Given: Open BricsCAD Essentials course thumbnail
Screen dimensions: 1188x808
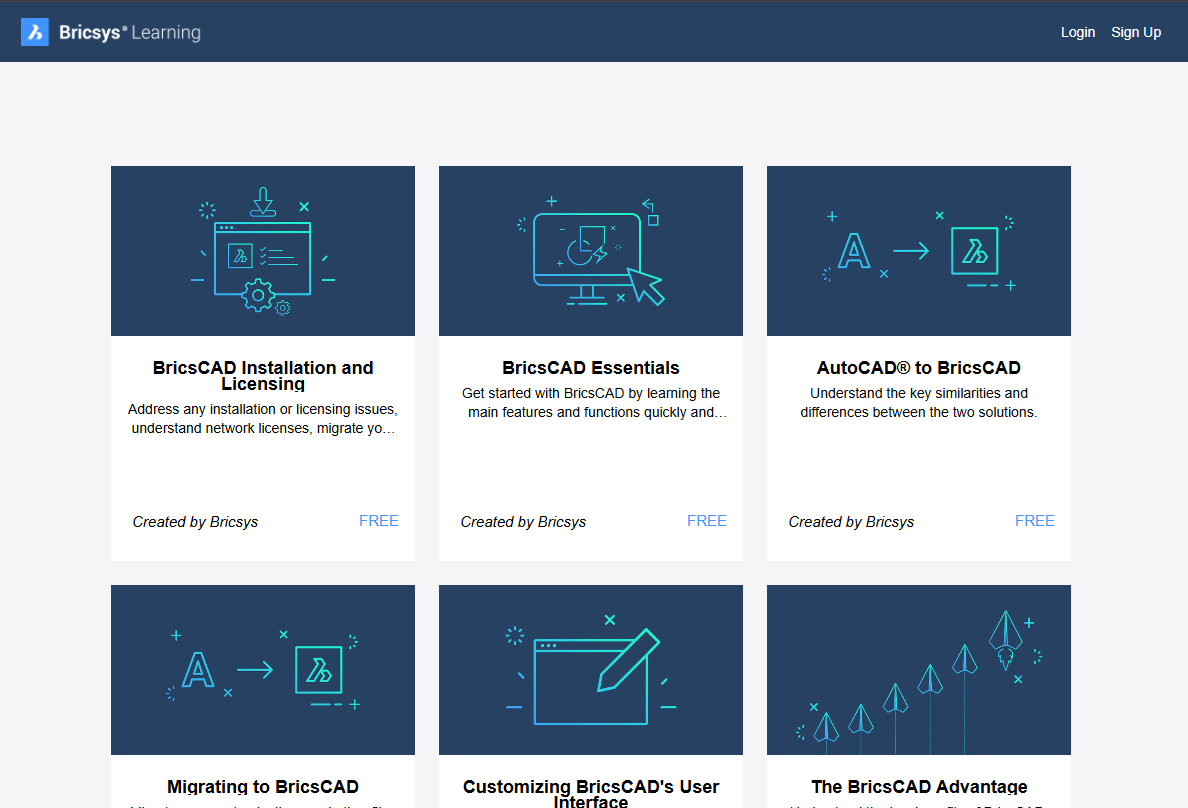Looking at the screenshot, I should (591, 251).
